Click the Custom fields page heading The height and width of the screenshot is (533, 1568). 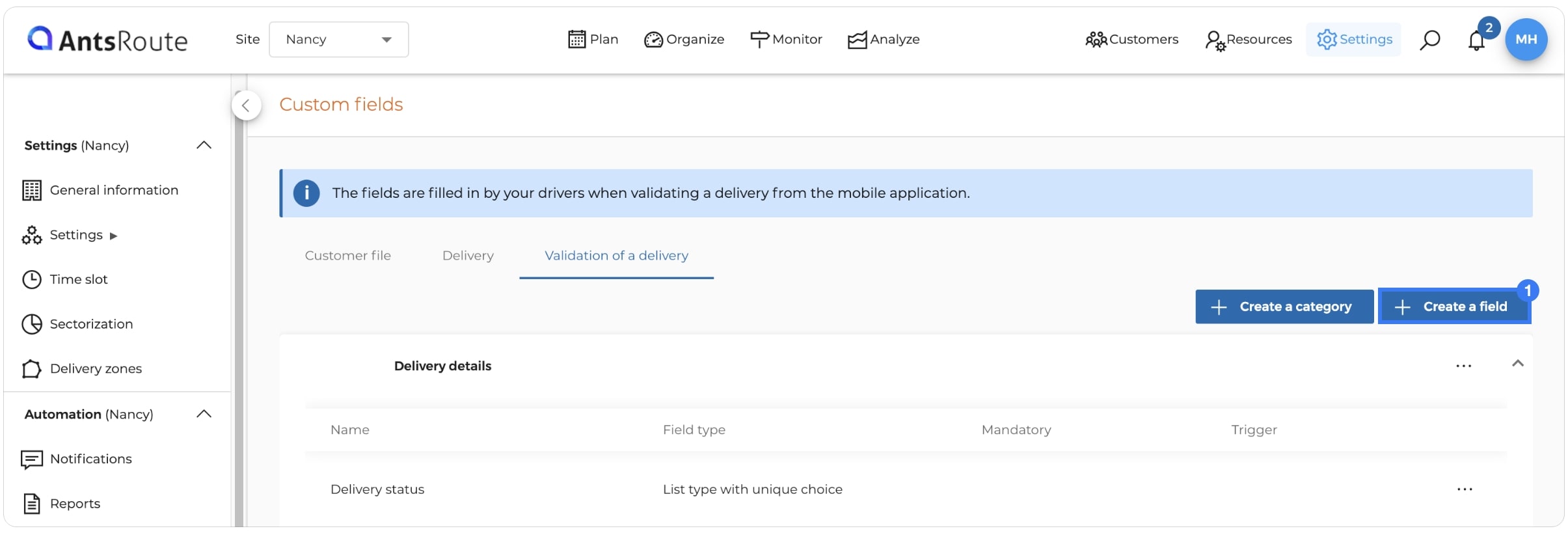[341, 105]
